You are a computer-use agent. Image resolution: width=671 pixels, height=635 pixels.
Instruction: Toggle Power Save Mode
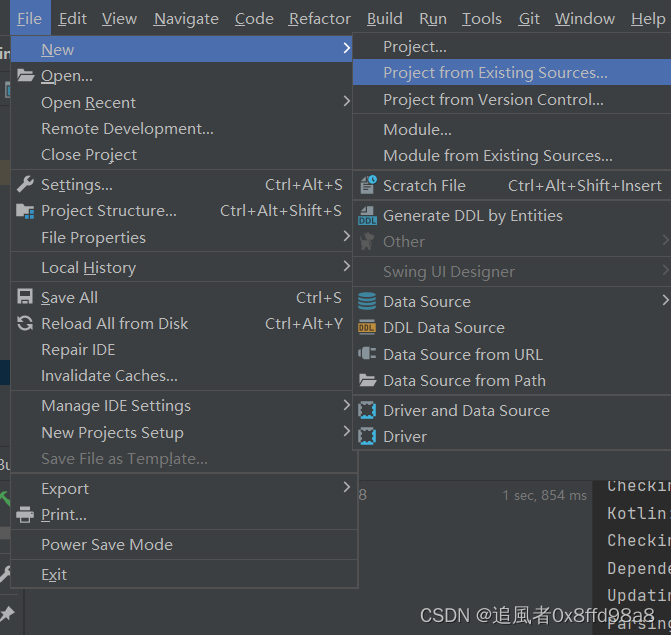click(107, 545)
